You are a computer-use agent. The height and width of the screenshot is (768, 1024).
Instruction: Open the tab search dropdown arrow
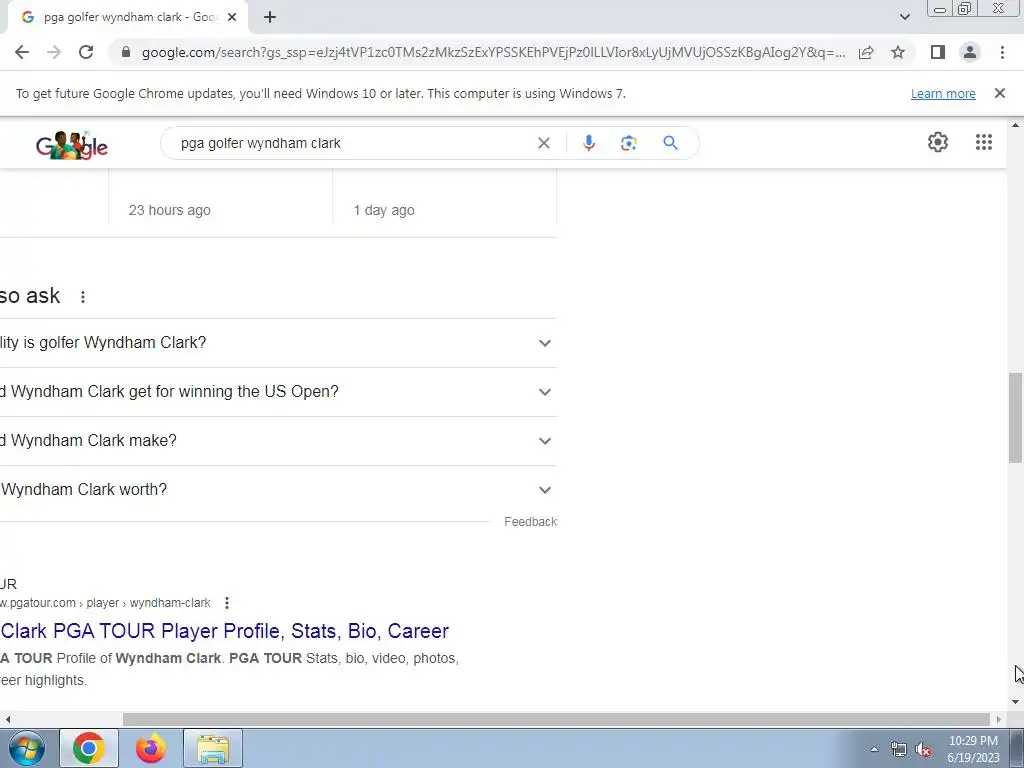pos(904,17)
